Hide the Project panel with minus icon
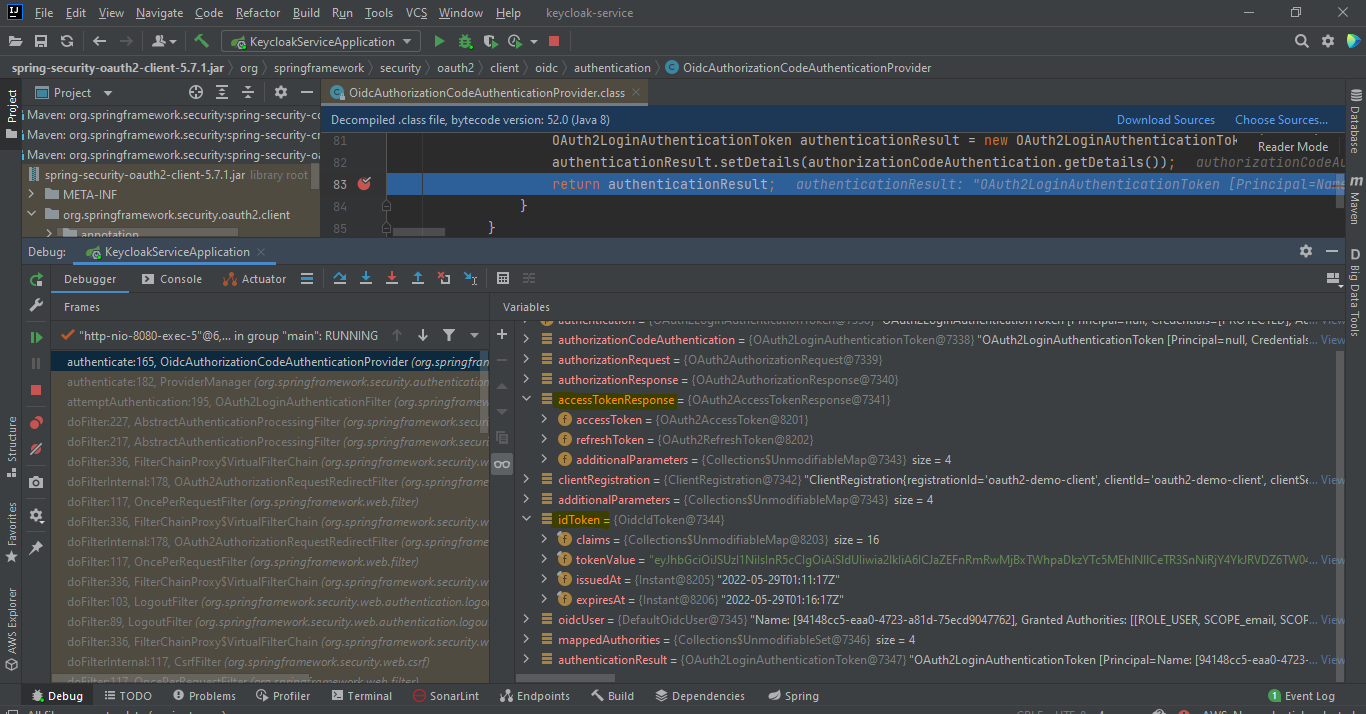This screenshot has width=1366, height=714. [x=307, y=92]
